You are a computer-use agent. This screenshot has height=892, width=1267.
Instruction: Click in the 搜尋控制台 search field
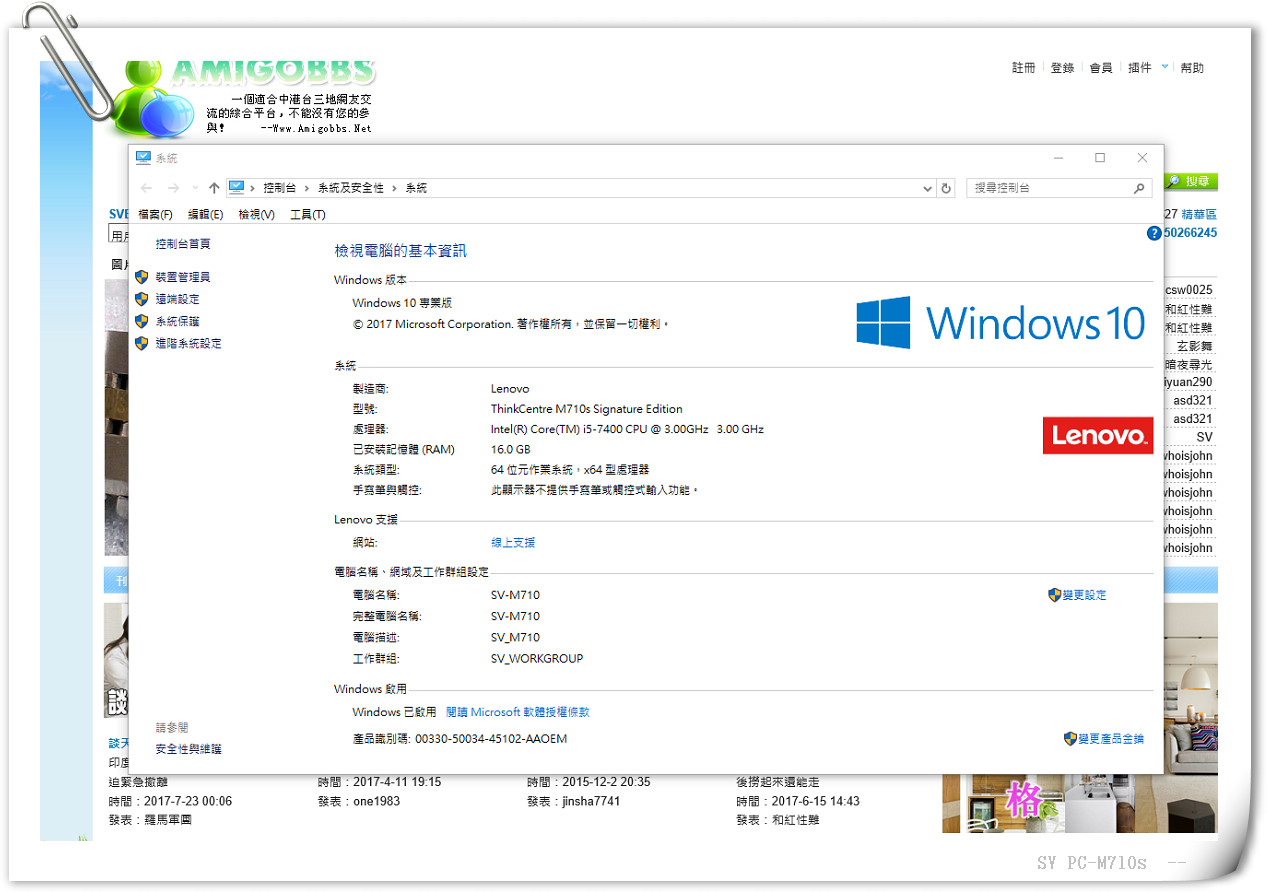coord(1050,188)
